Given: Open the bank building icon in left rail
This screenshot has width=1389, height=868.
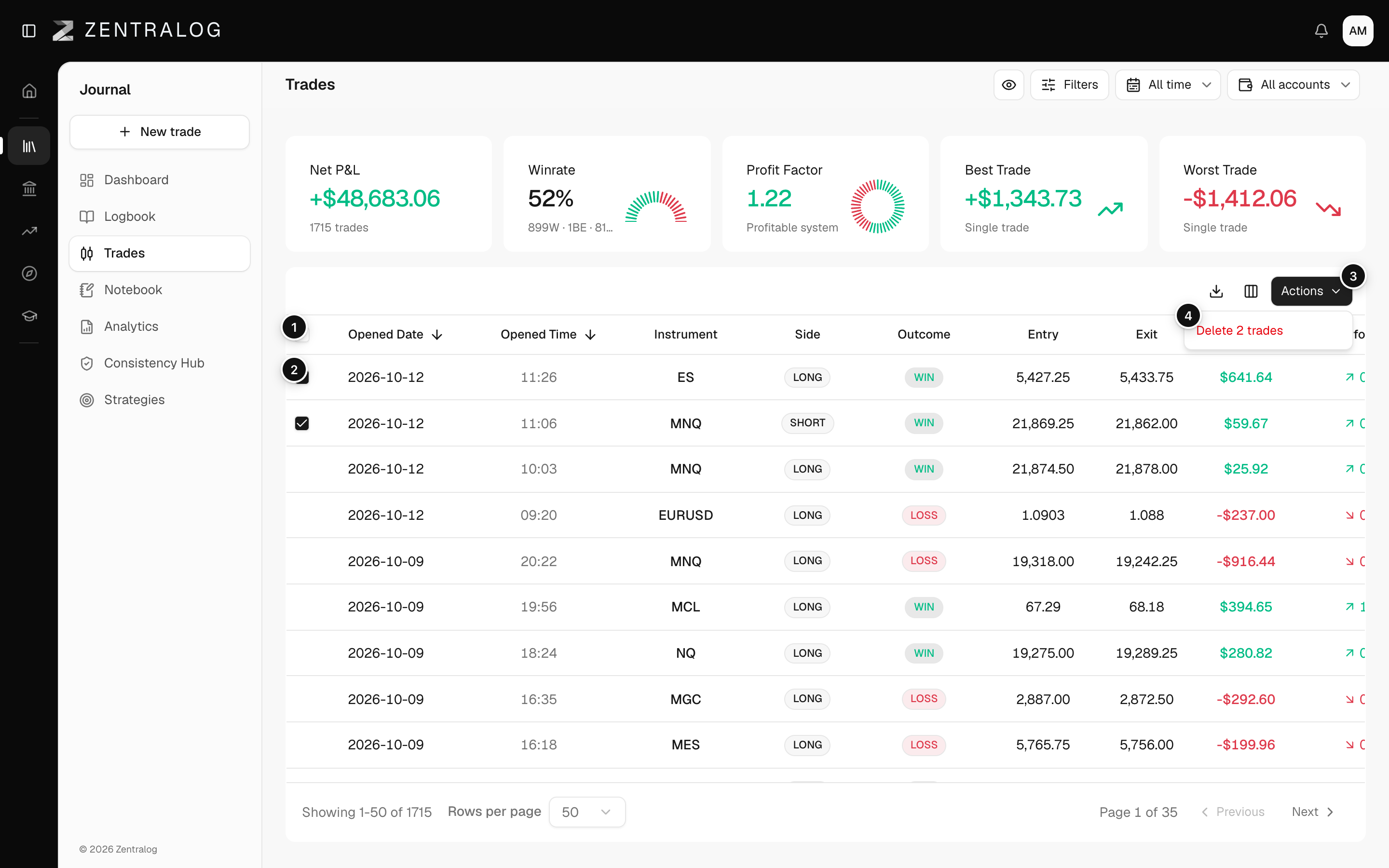Looking at the screenshot, I should coord(29,188).
